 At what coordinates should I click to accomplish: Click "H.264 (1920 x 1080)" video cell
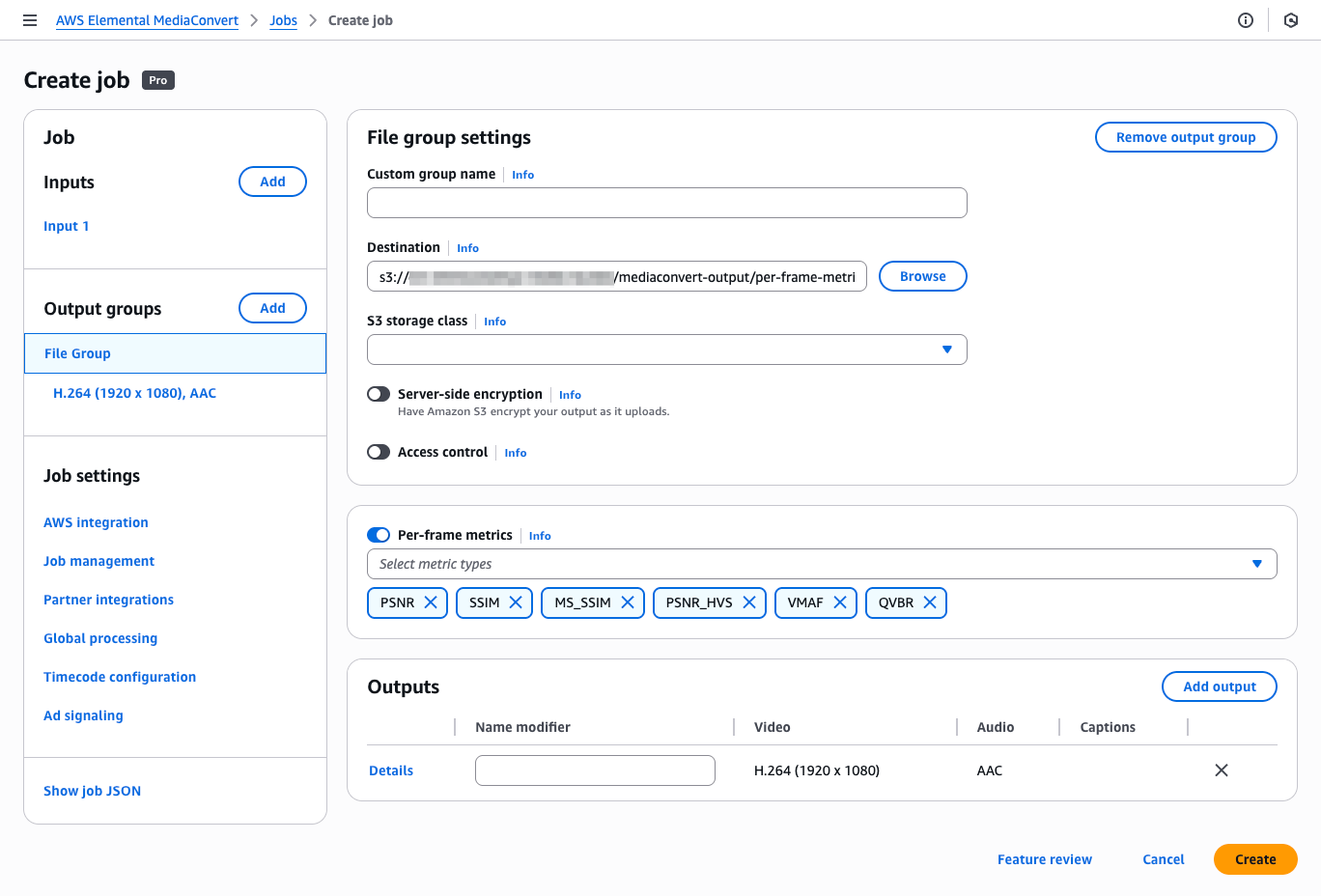click(x=817, y=770)
